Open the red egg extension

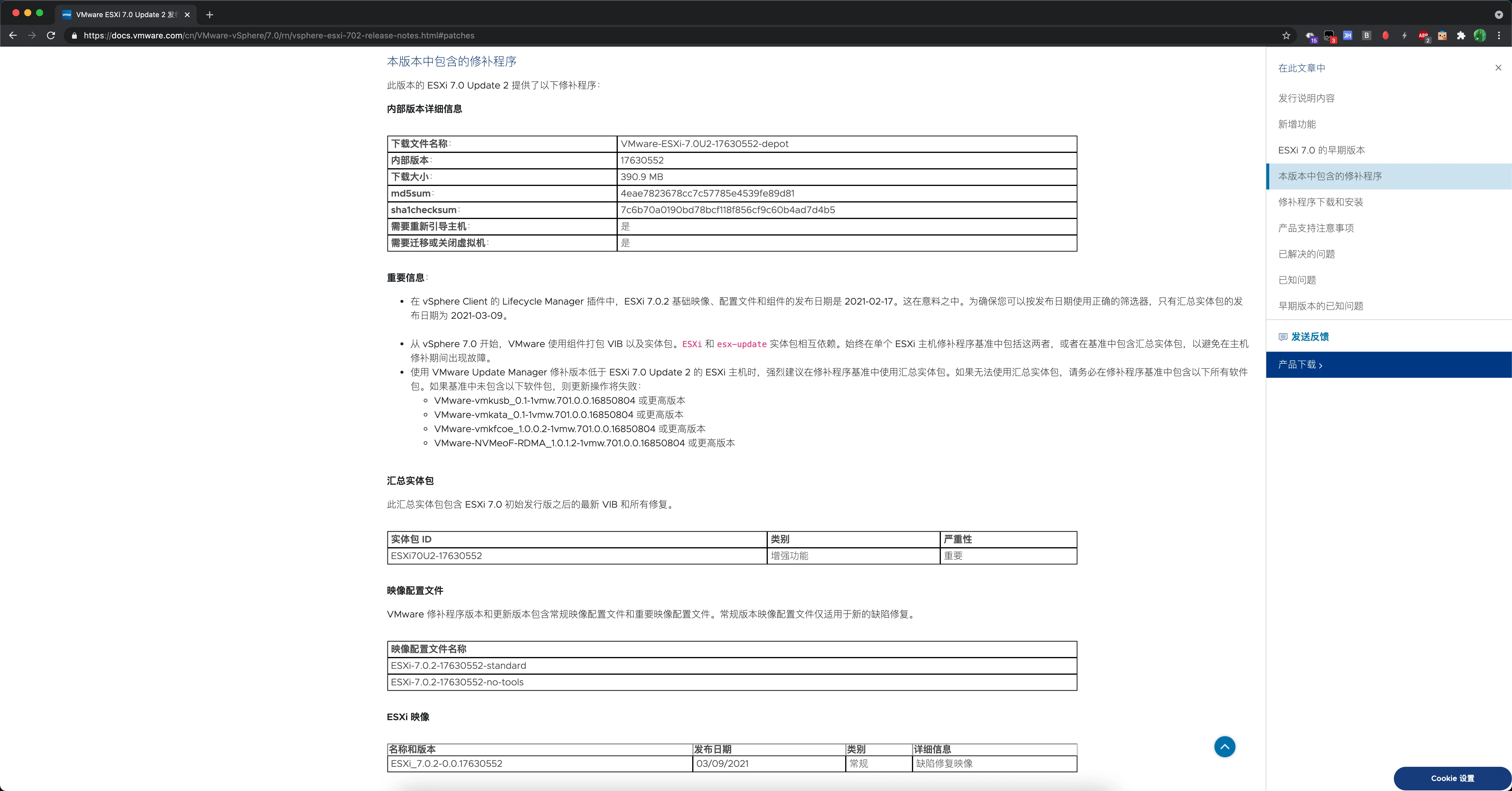pyautogui.click(x=1385, y=35)
